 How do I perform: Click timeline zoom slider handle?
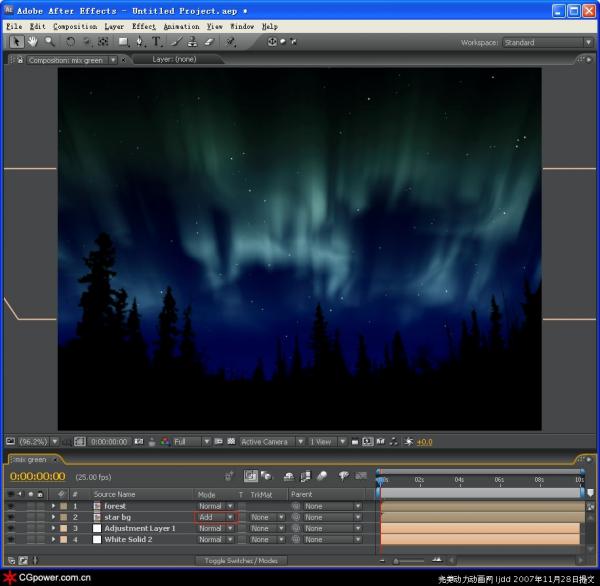(x=396, y=561)
